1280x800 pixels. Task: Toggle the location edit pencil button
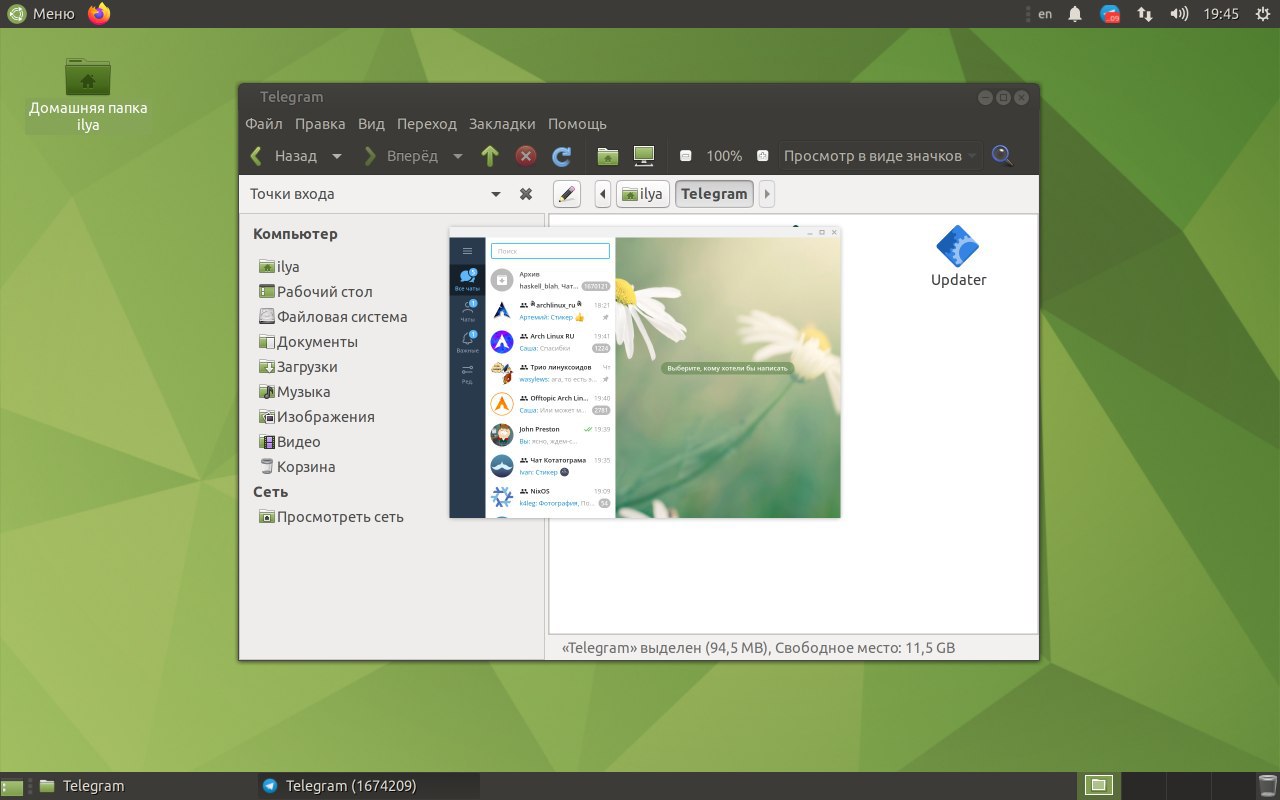(x=566, y=194)
